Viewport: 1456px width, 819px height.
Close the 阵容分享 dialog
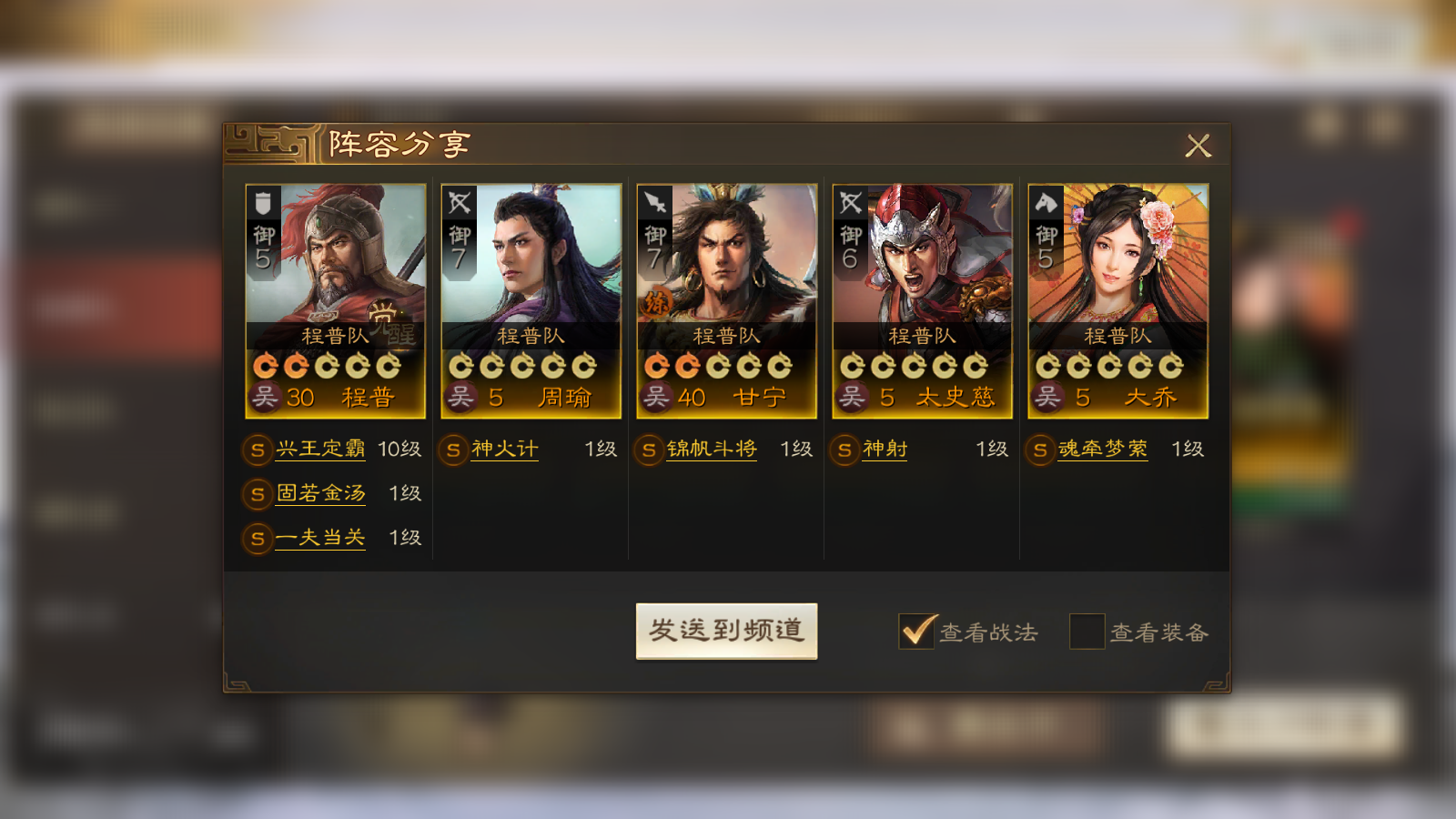pos(1198,146)
